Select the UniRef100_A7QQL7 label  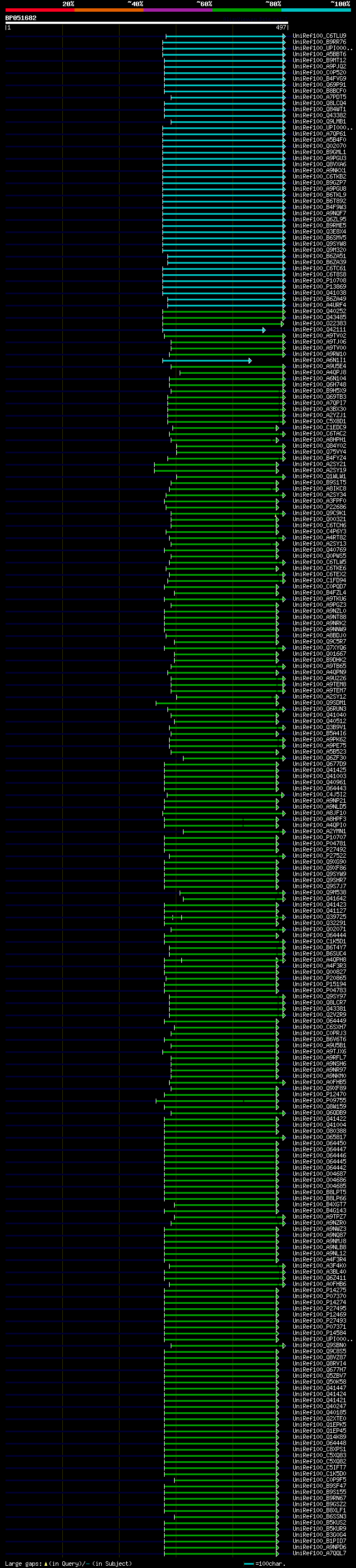click(319, 1553)
